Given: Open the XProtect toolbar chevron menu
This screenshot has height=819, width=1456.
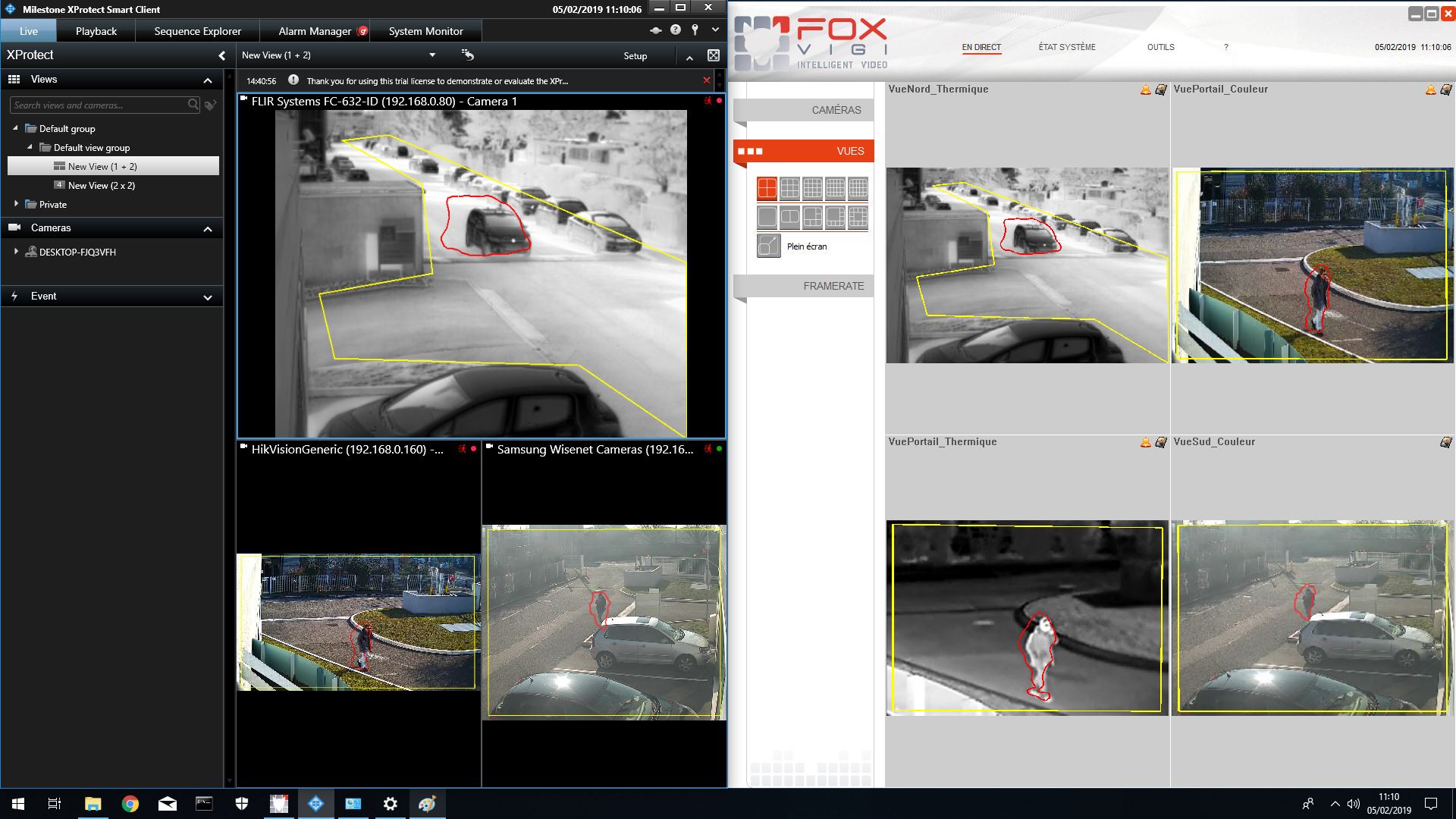Looking at the screenshot, I should [715, 30].
